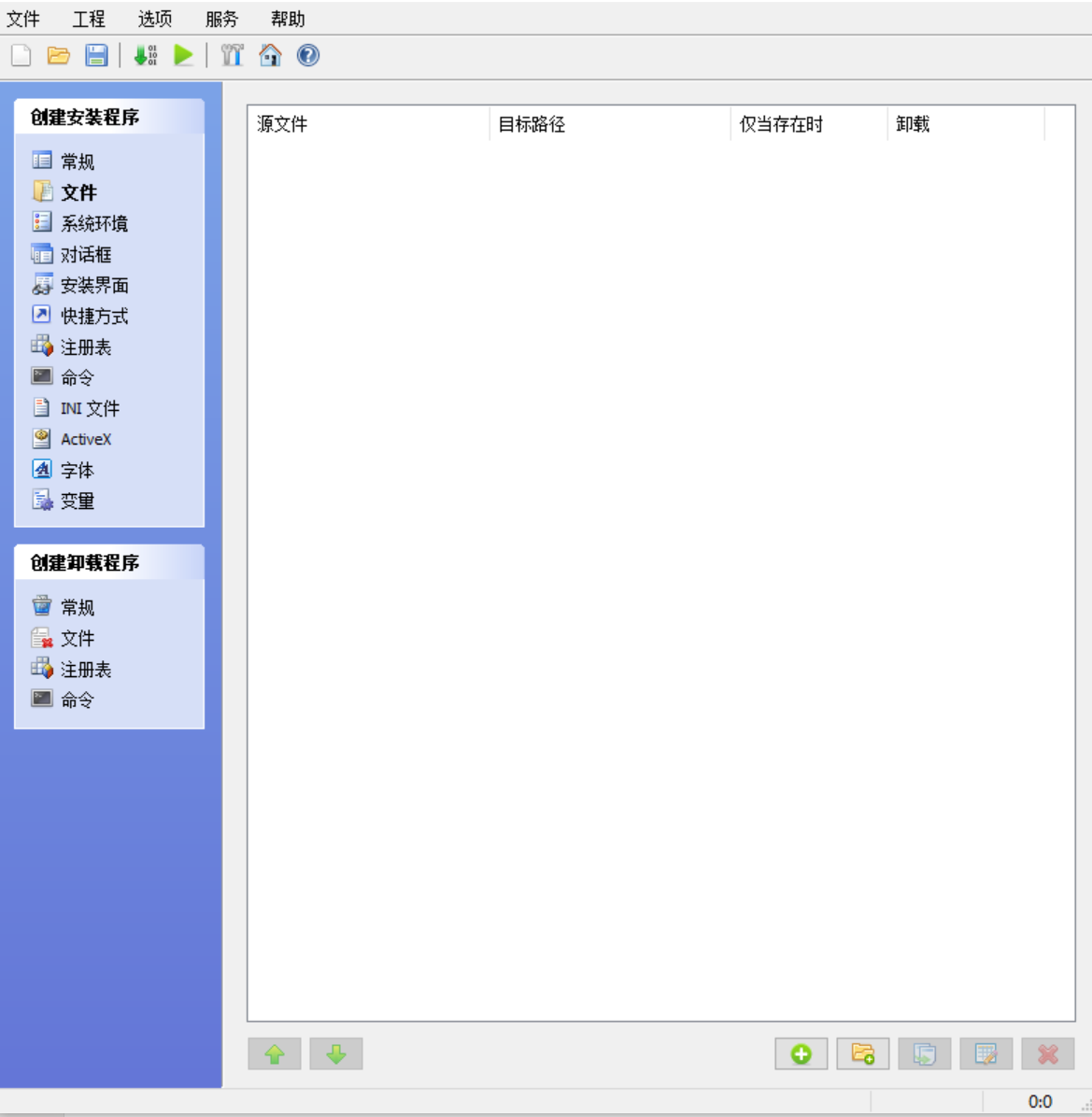
Task: Select 常规 under 创建安装程序
Action: 63,162
